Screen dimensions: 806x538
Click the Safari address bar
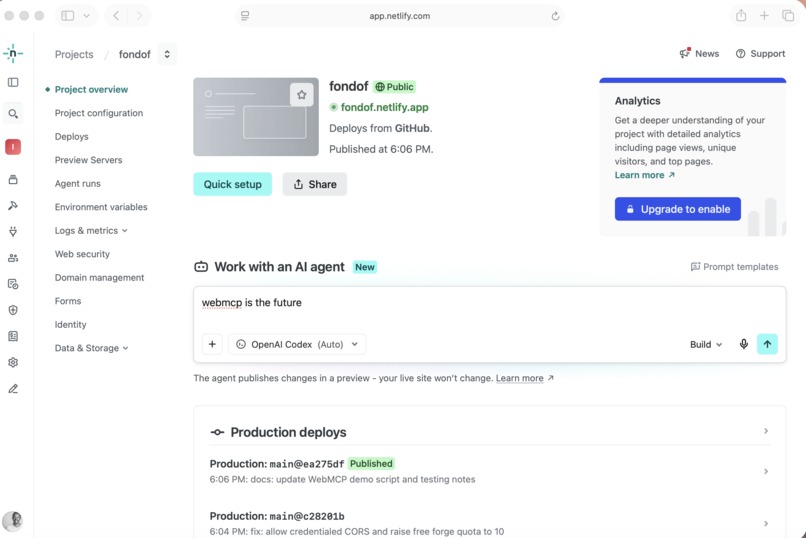pyautogui.click(x=399, y=16)
